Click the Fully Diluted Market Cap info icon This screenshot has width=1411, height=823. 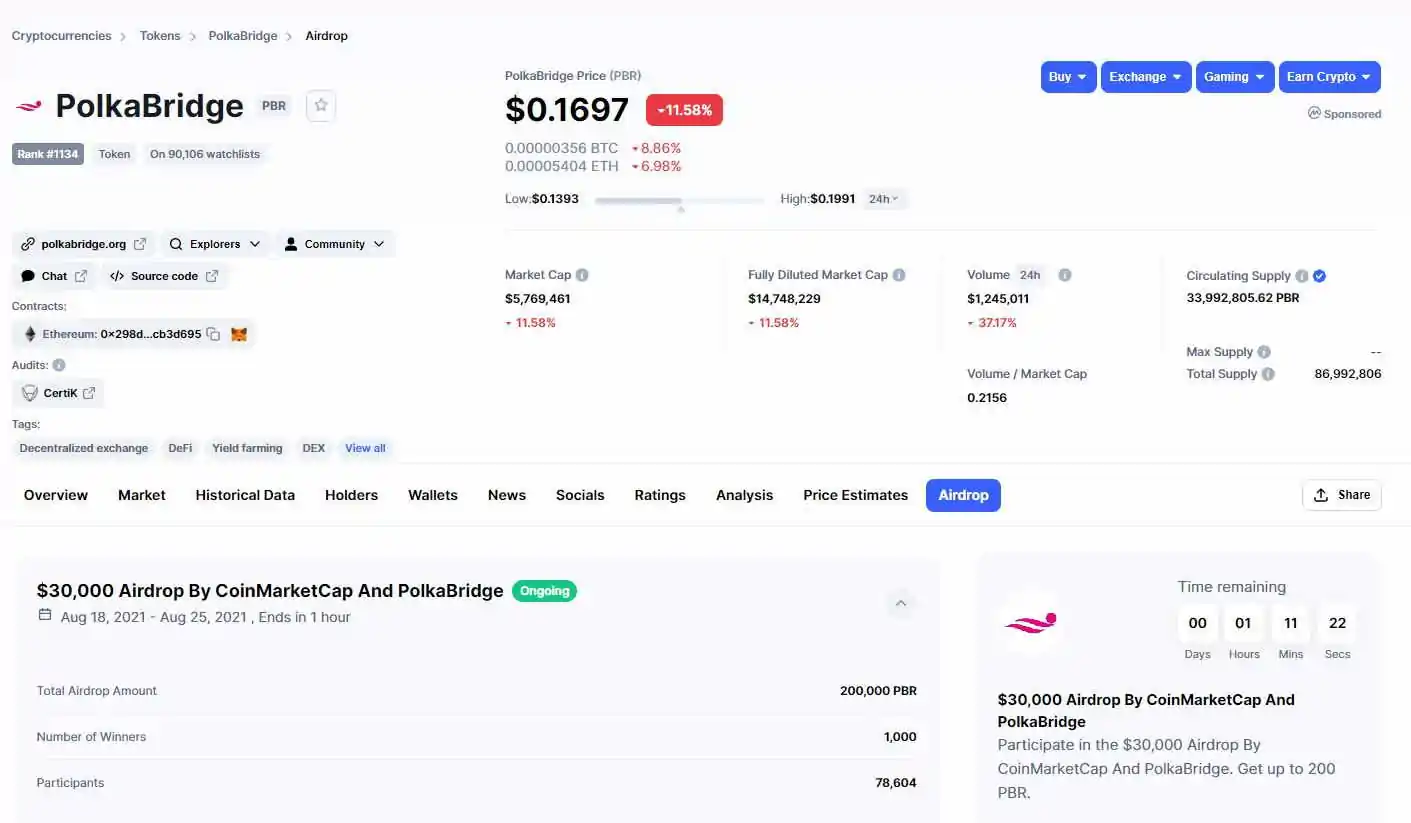899,275
